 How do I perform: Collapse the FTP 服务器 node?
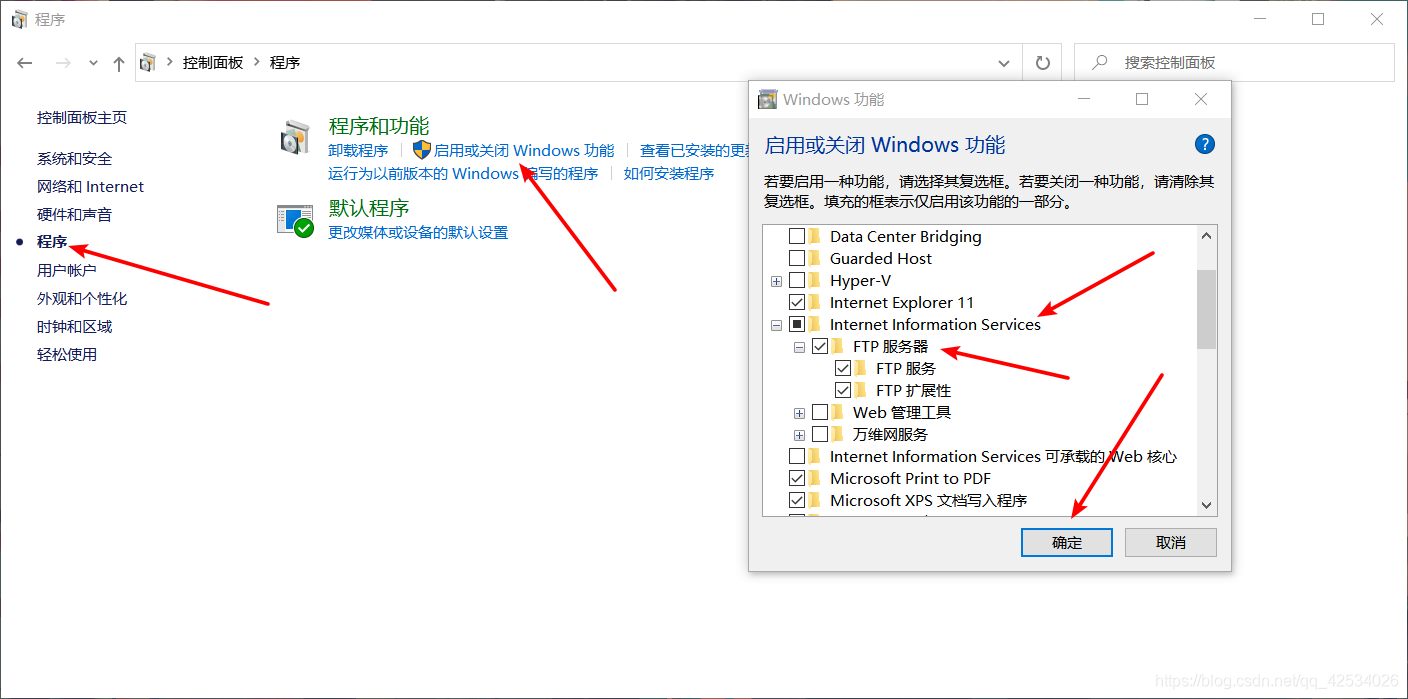click(799, 347)
